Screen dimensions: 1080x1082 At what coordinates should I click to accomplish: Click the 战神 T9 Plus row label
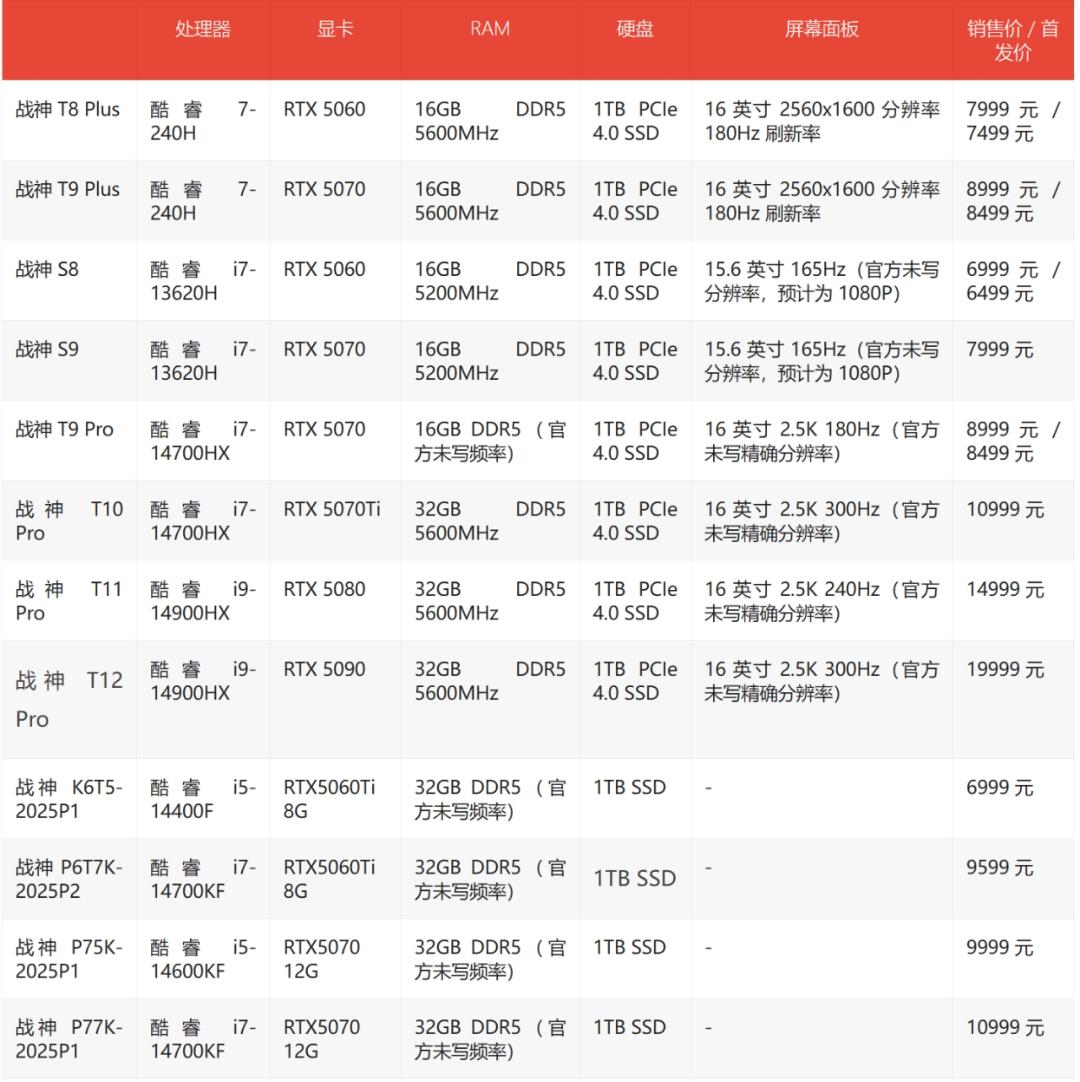[x=68, y=189]
